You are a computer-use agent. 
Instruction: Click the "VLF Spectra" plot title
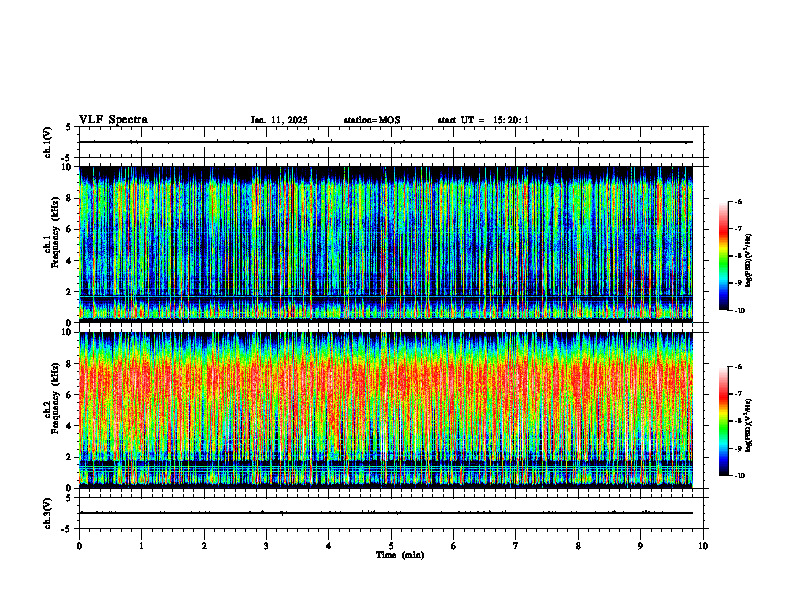tap(113, 120)
